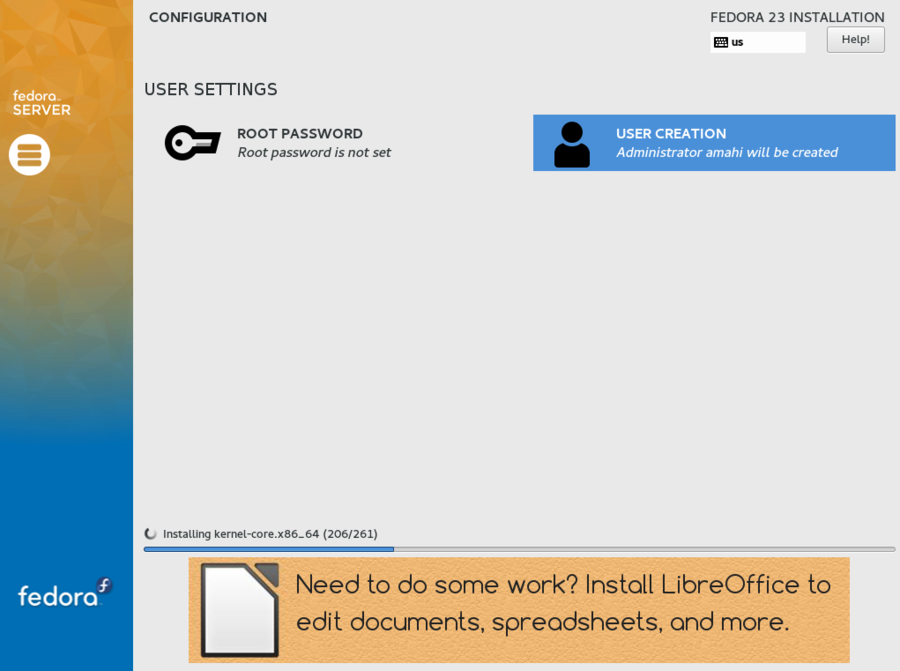The image size is (900, 671).
Task: Click the LibreOffice document icon in the banner
Action: (240, 609)
